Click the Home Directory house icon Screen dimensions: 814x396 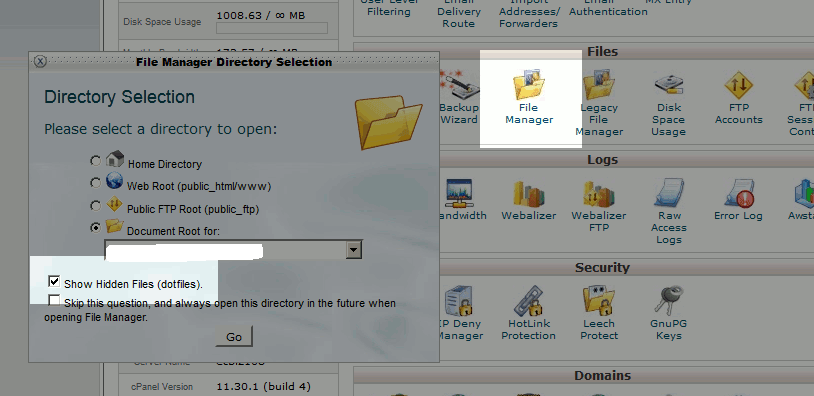coord(115,158)
